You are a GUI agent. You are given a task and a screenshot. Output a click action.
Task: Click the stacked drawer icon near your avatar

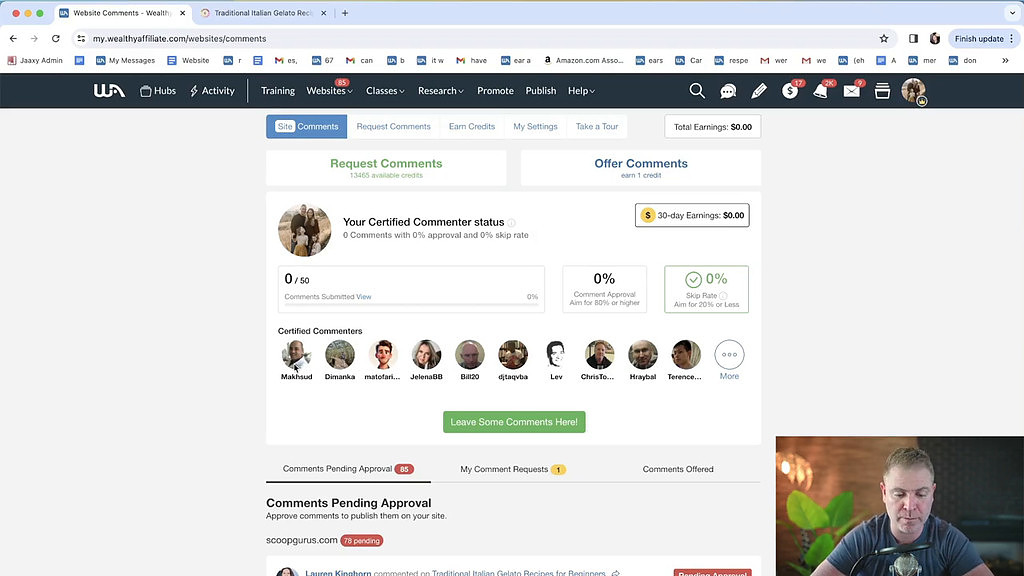(882, 90)
